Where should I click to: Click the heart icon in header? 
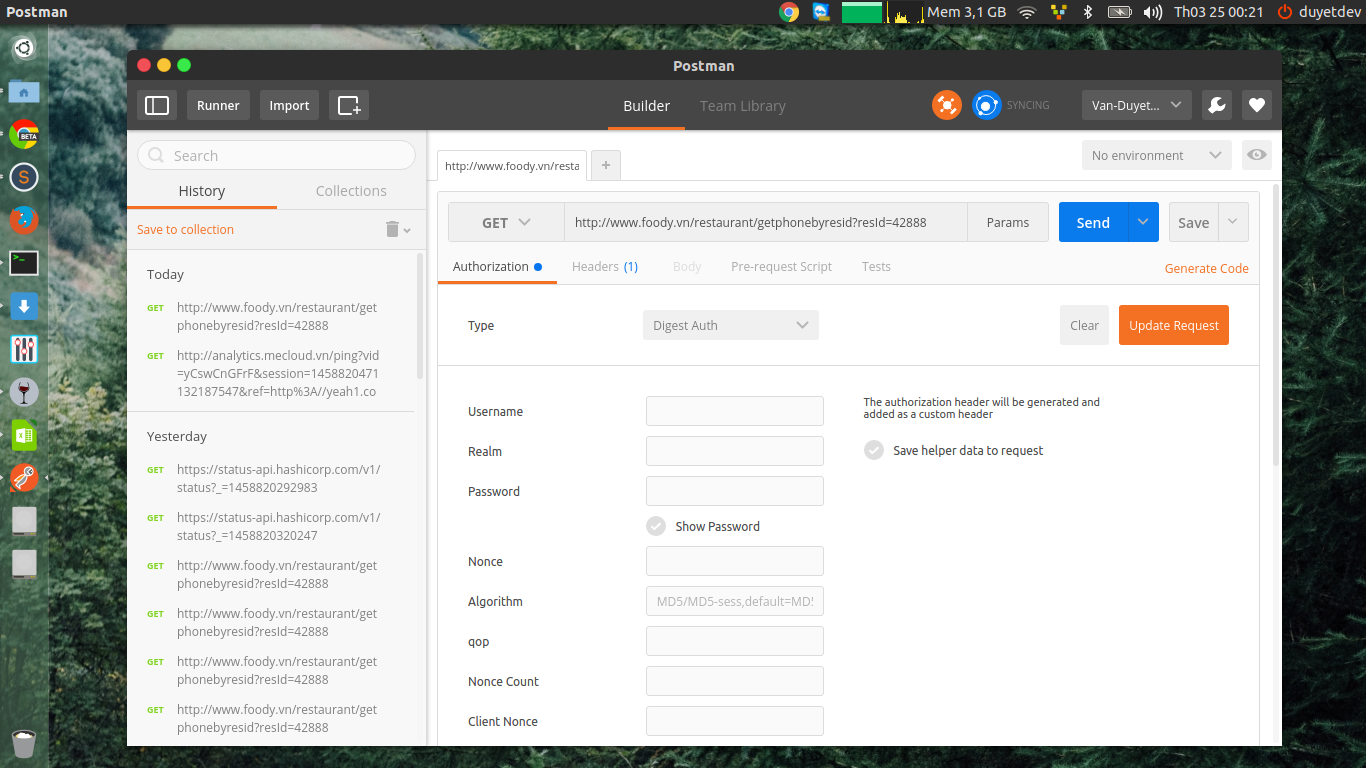1257,105
